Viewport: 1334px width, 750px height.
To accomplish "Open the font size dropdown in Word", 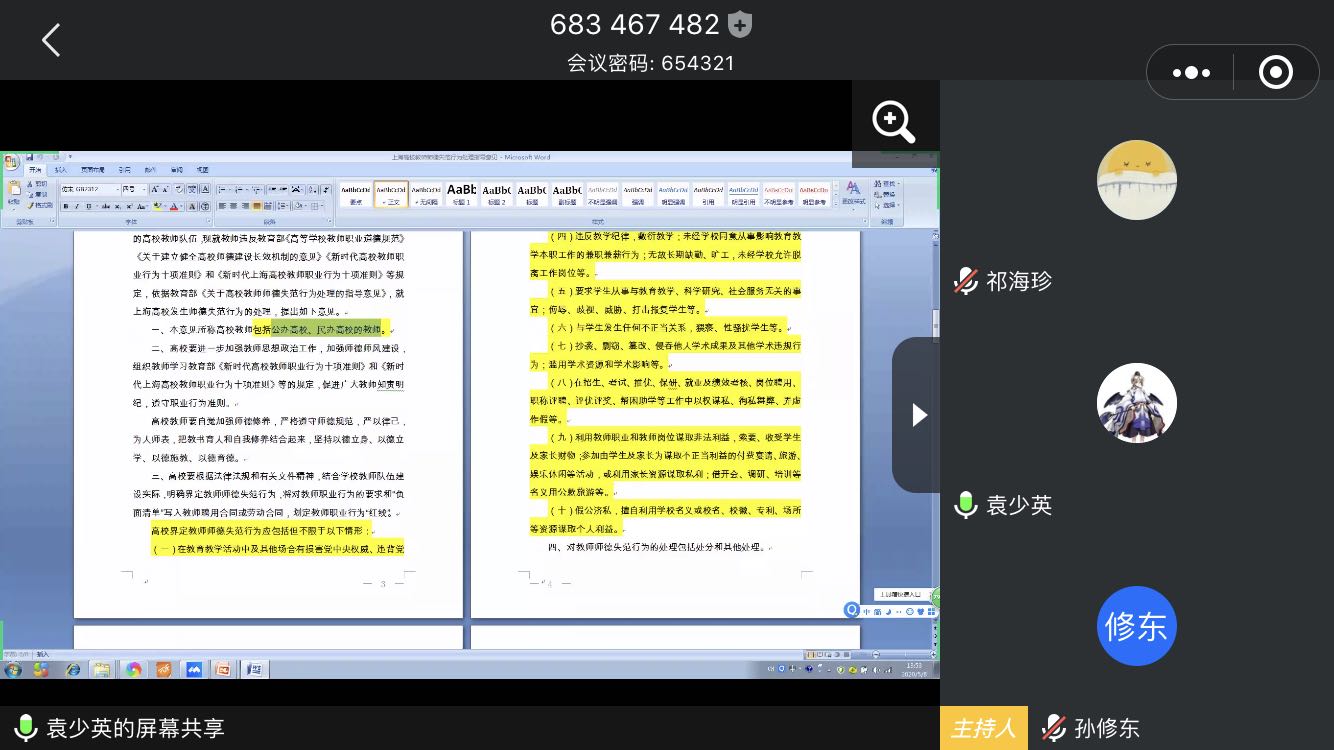I will coord(146,189).
